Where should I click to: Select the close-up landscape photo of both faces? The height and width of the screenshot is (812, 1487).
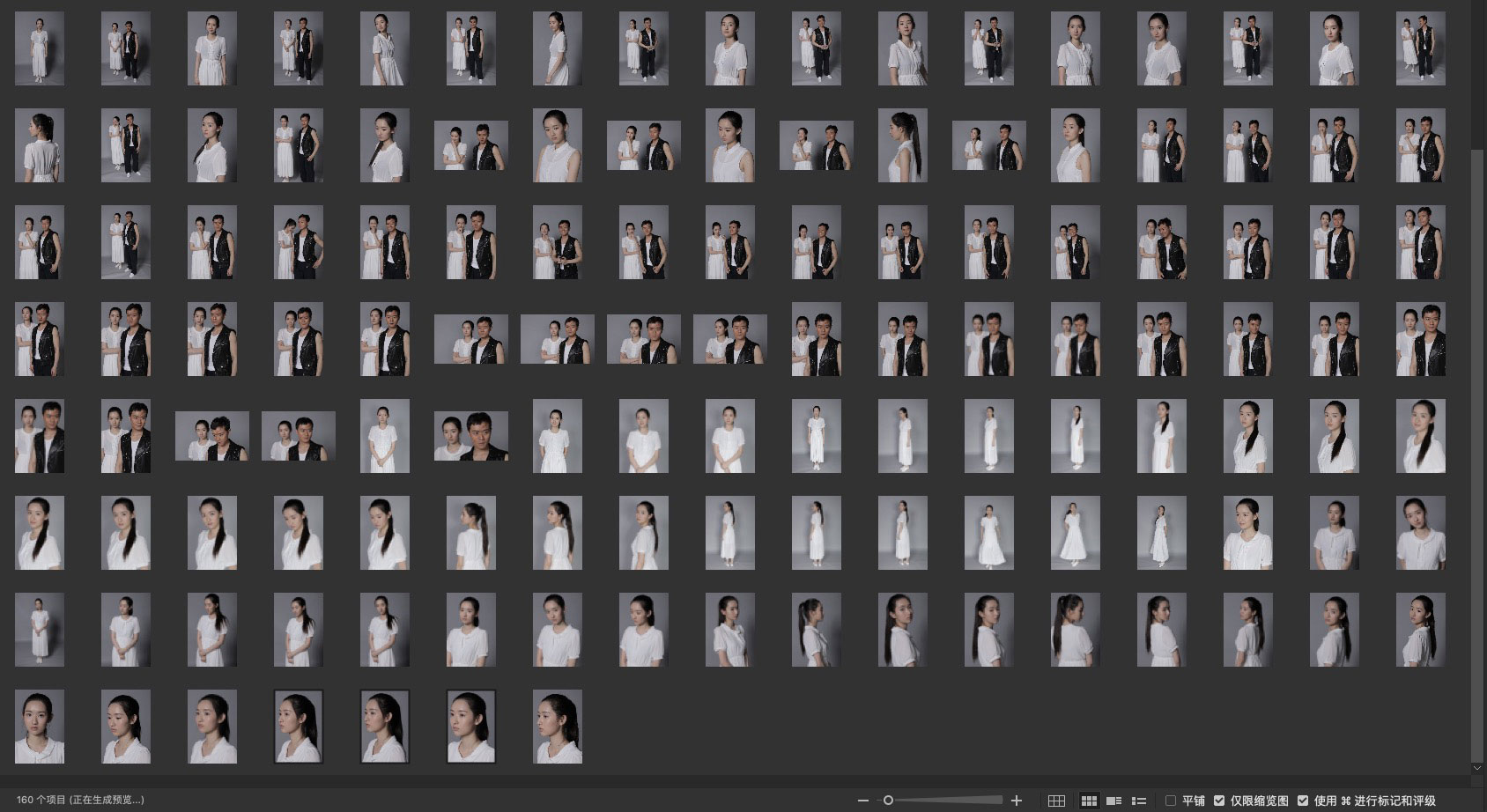tap(470, 436)
